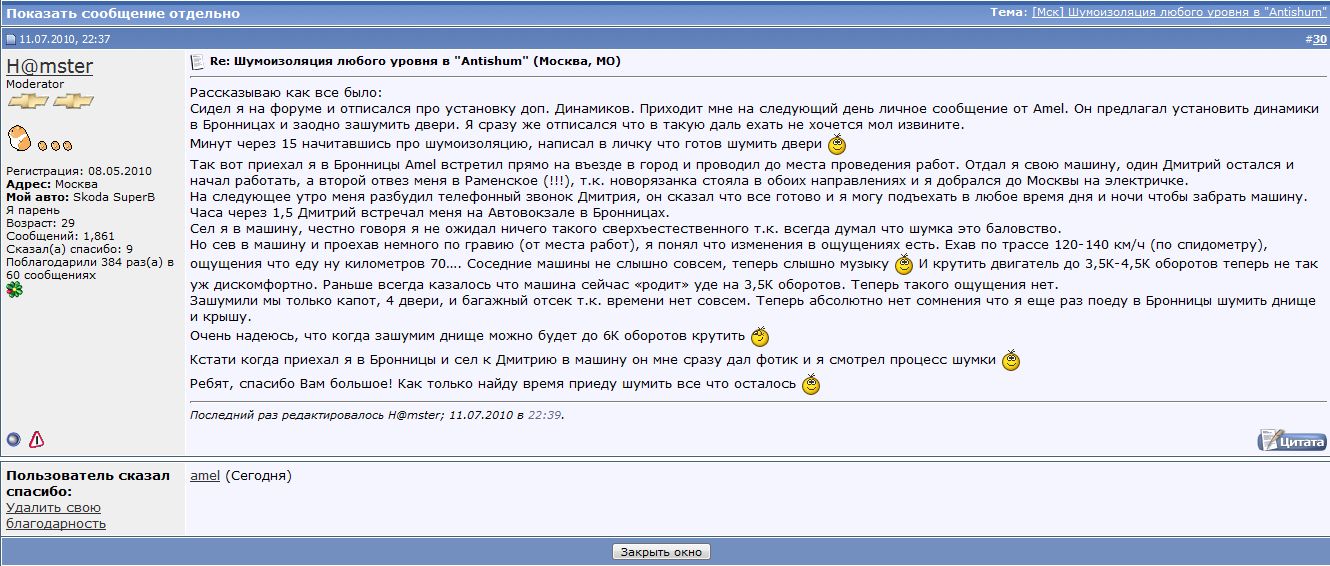Screen dimensions: 1330x566
Task: Click the 'Сообщений: 1,861' text
Action: click(61, 237)
